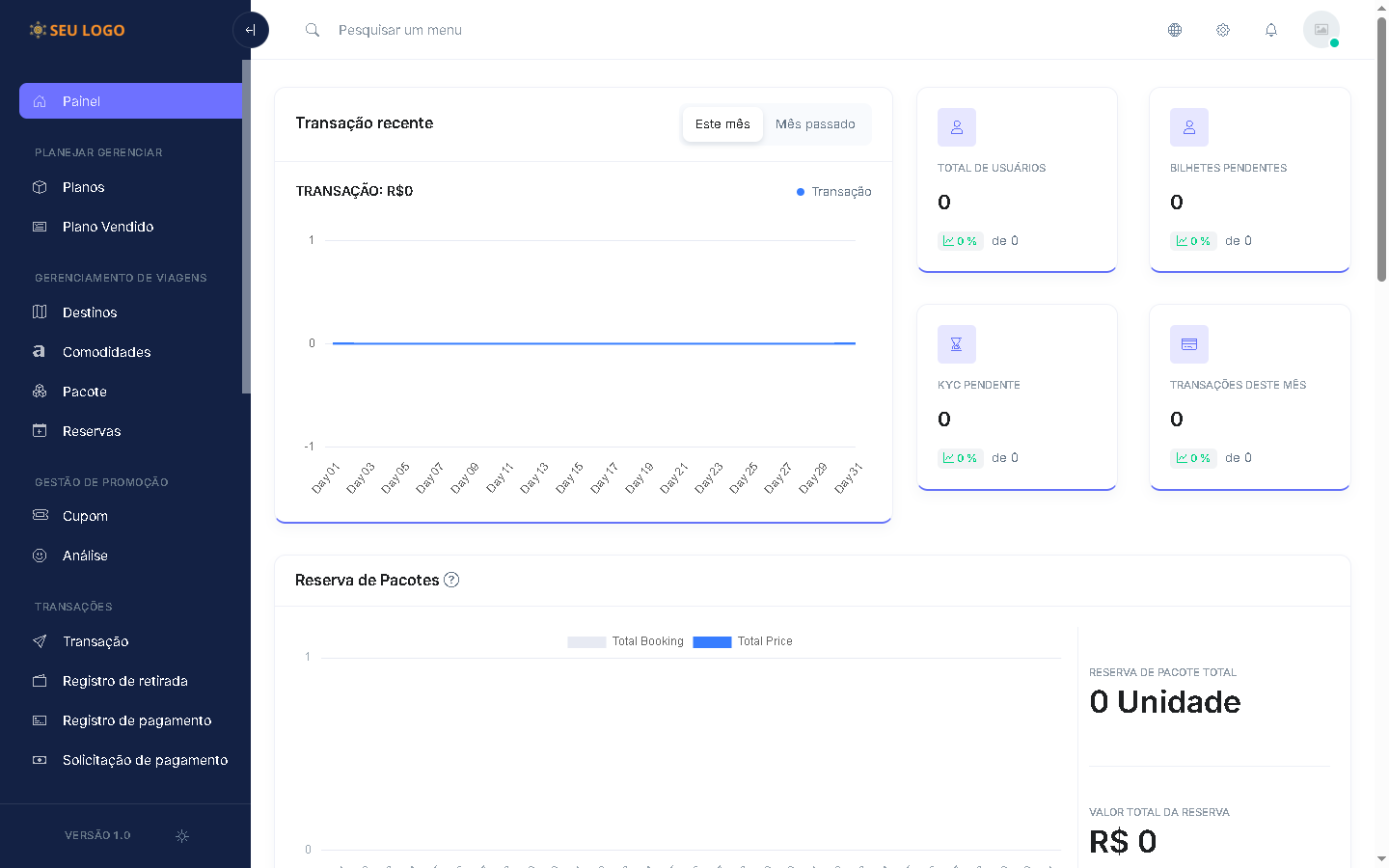This screenshot has width=1389, height=868.
Task: Click the 'Transações deste mês' card icon
Action: tap(1189, 344)
